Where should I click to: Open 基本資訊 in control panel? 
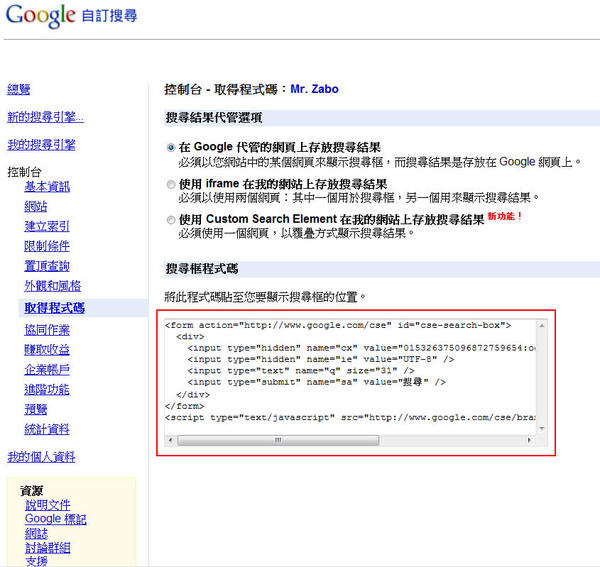coord(47,187)
